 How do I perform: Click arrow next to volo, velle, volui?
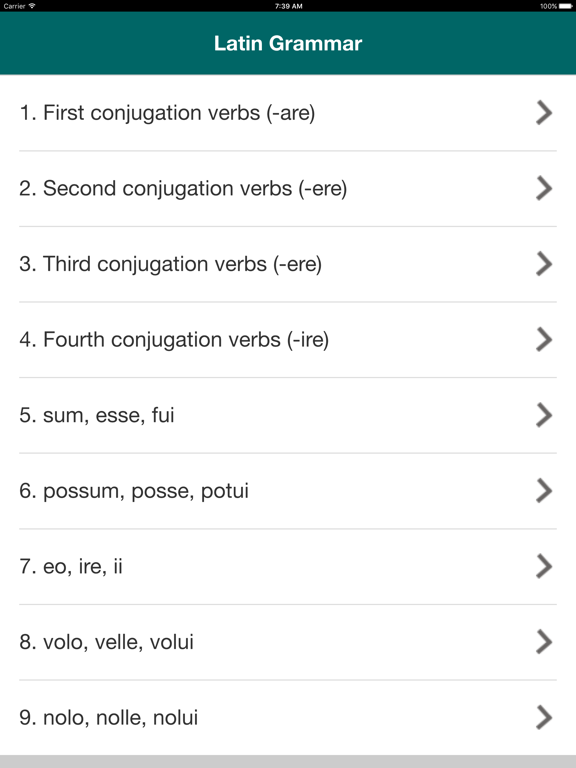click(544, 642)
